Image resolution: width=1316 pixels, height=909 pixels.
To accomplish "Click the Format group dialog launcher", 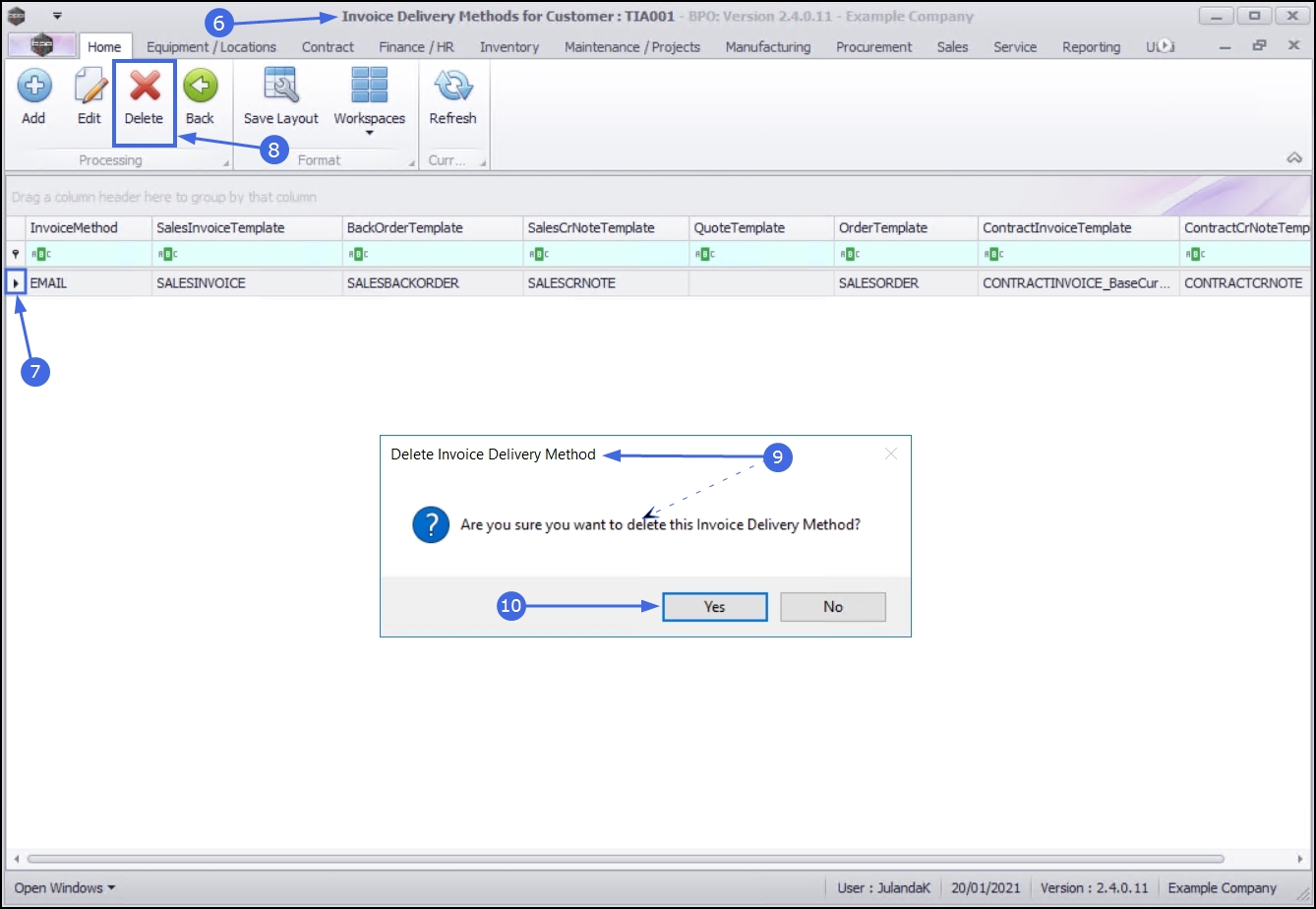I will [409, 163].
